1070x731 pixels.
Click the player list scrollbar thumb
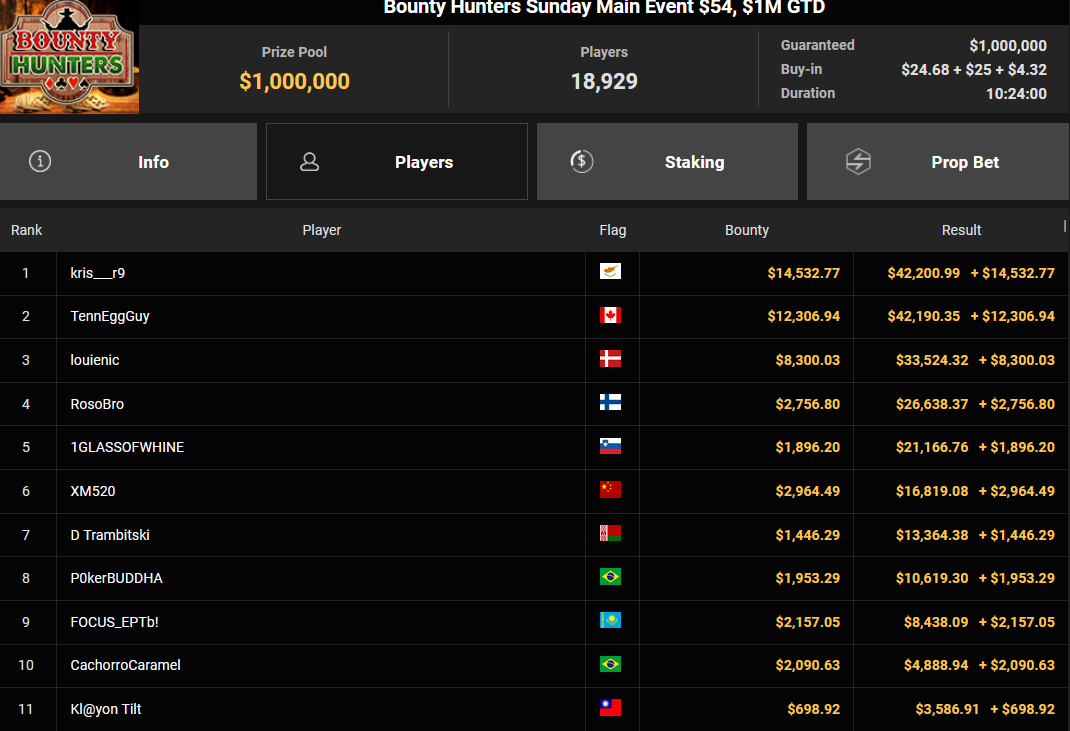tap(1065, 226)
